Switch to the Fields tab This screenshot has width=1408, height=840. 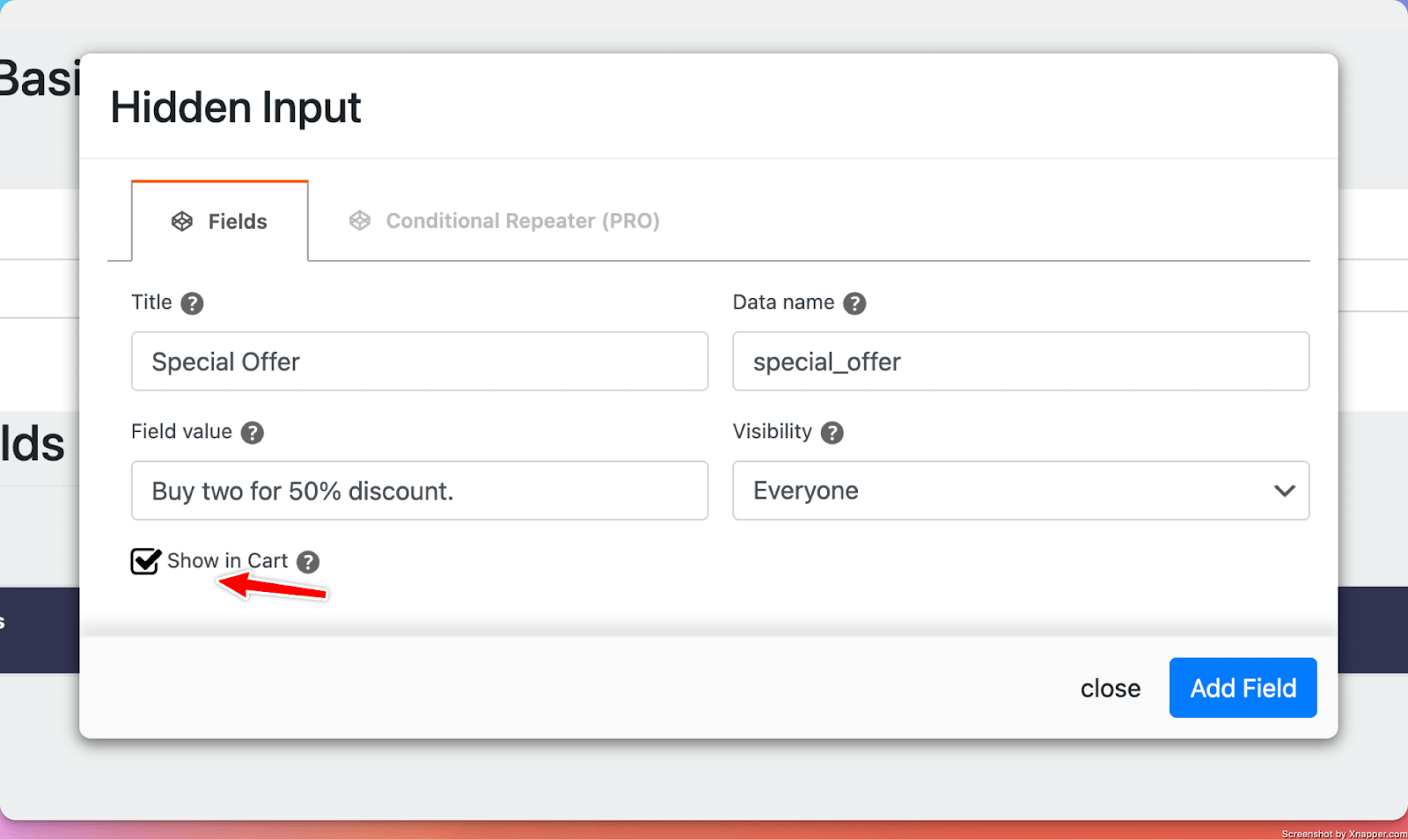coord(220,222)
